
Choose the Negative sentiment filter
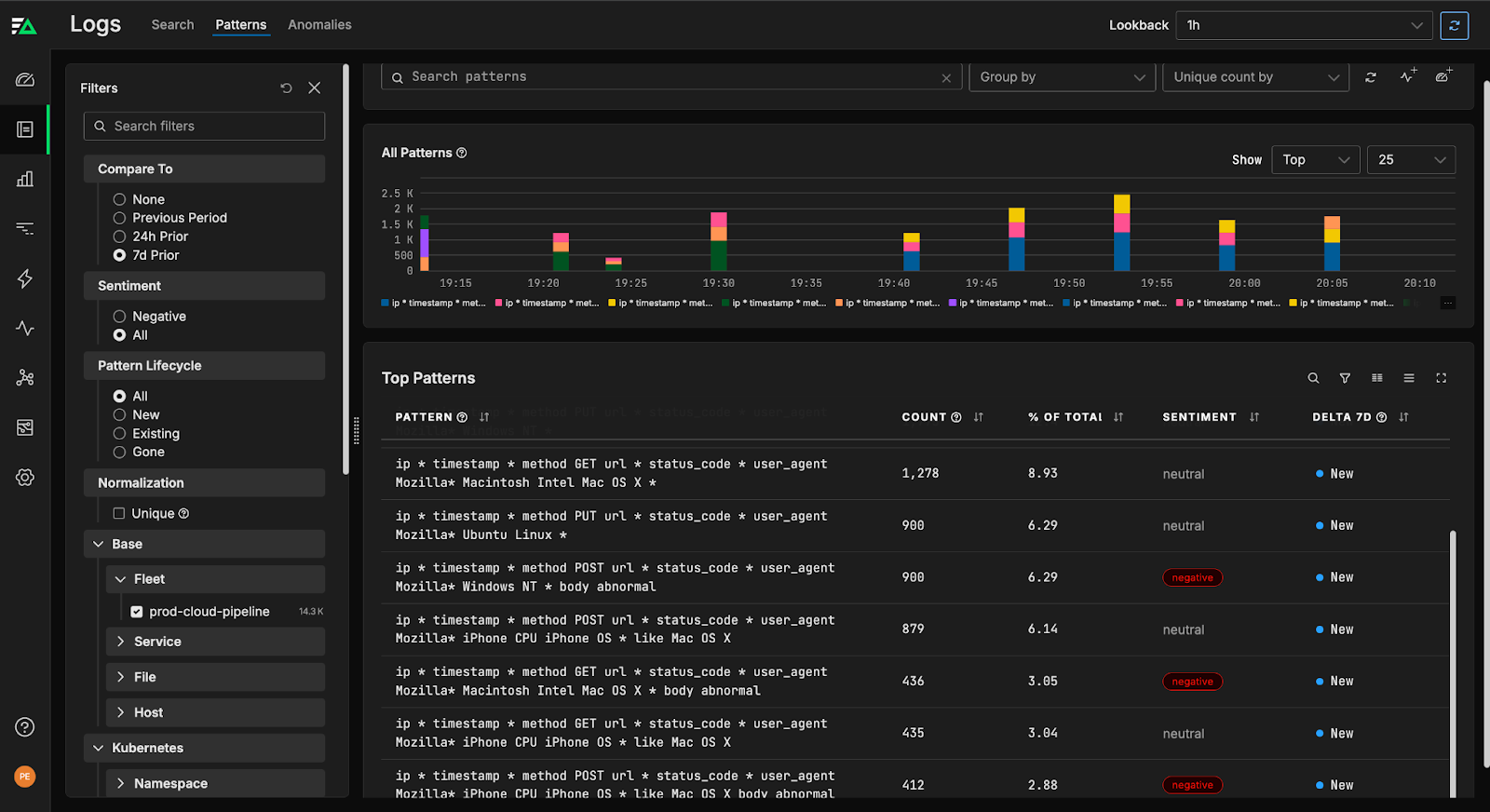click(x=119, y=317)
